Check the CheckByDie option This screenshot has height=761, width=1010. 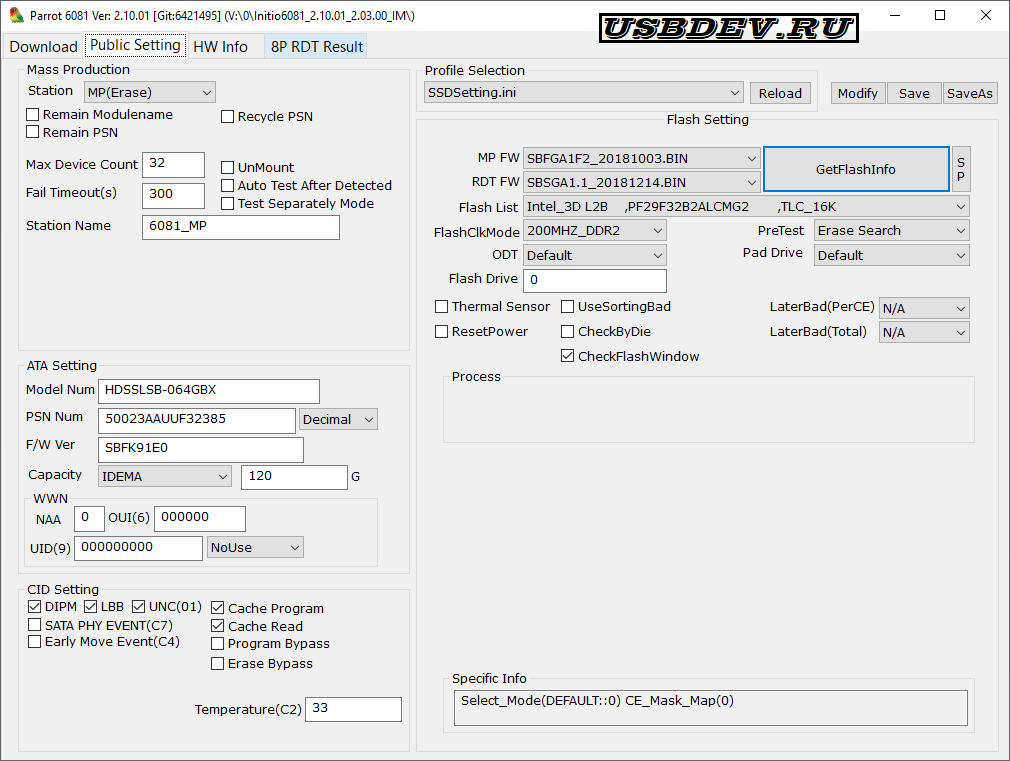point(567,332)
